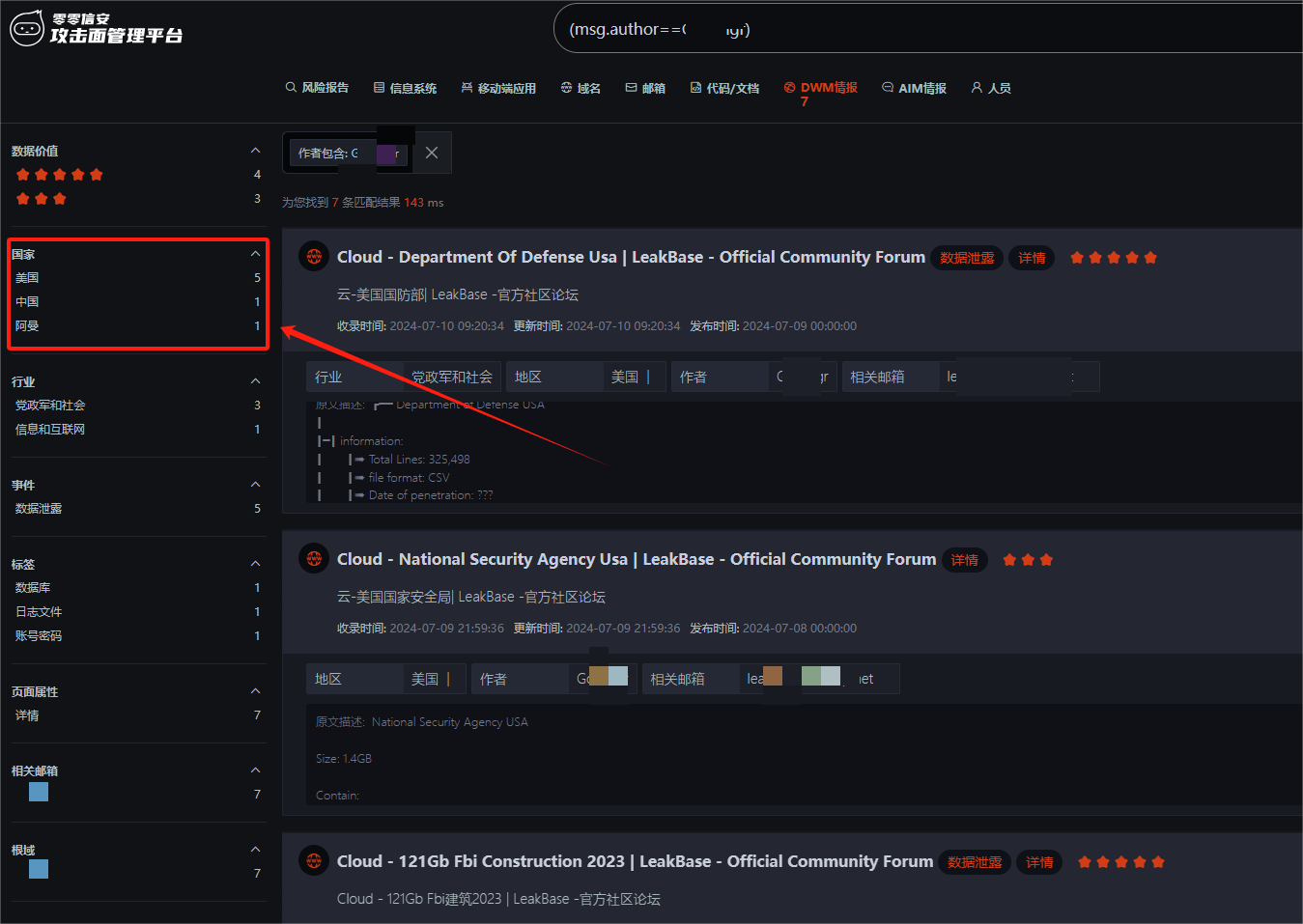Screen dimensions: 1303x924
Task: Collapse the 相关邮箱 filter section
Action: pos(255,770)
